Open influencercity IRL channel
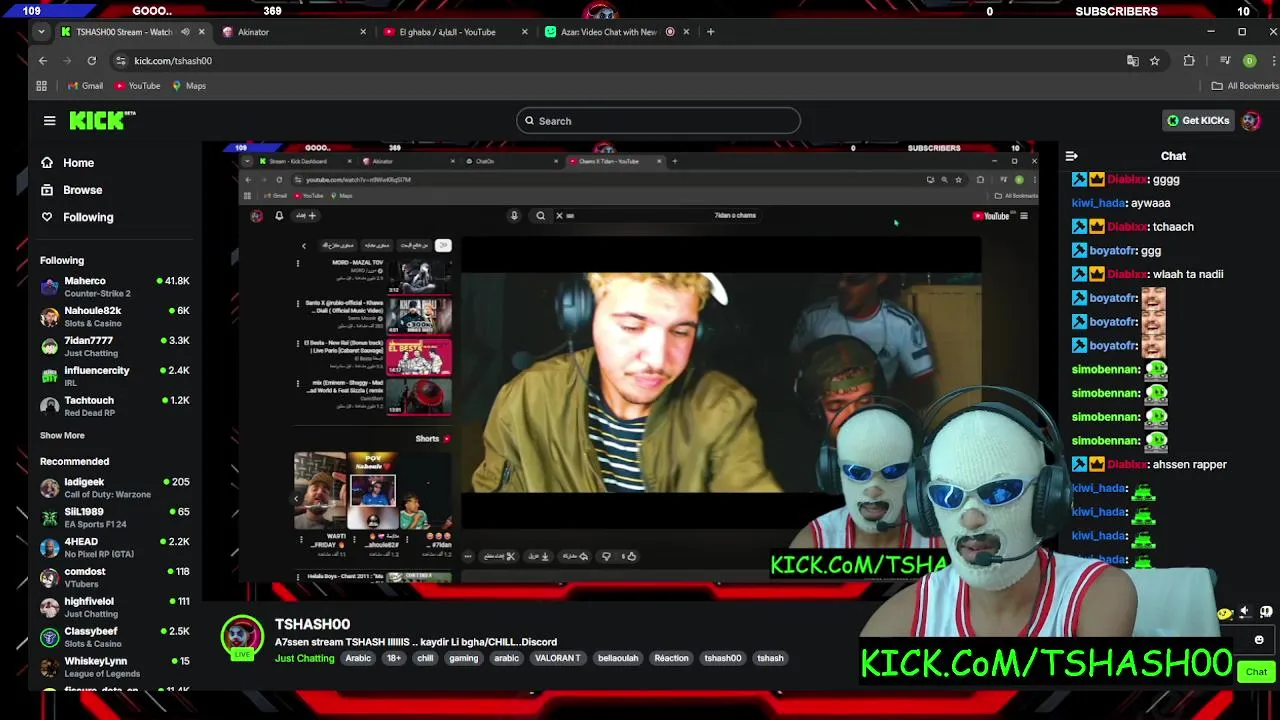The width and height of the screenshot is (1280, 720). tap(115, 376)
